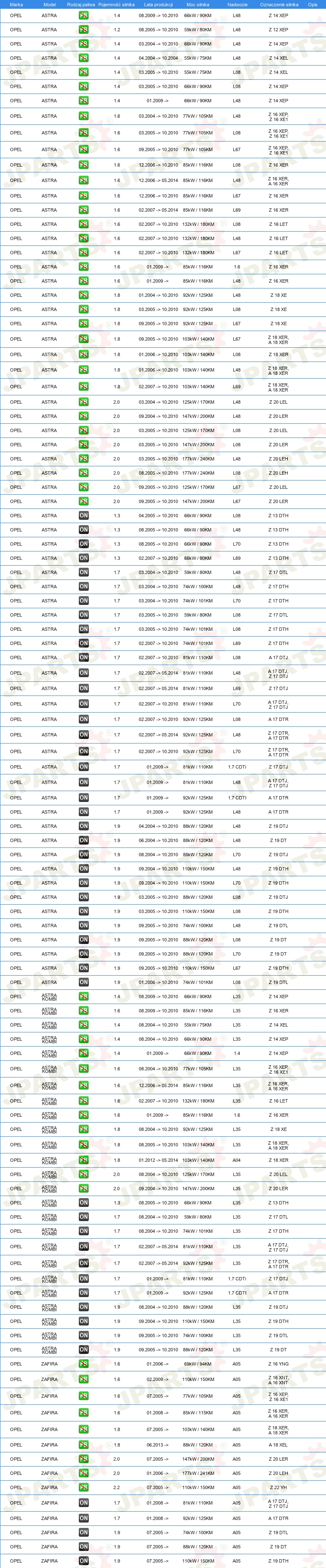Click the body code A04

237,1160
